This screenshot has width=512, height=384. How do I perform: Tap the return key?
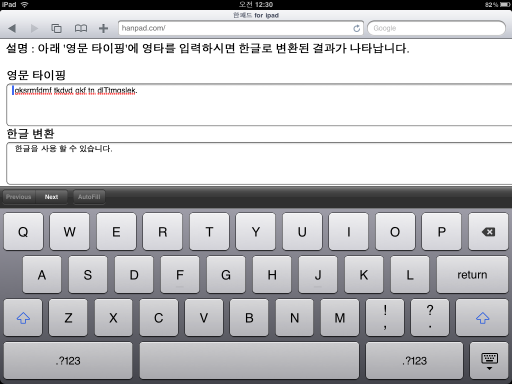click(472, 275)
